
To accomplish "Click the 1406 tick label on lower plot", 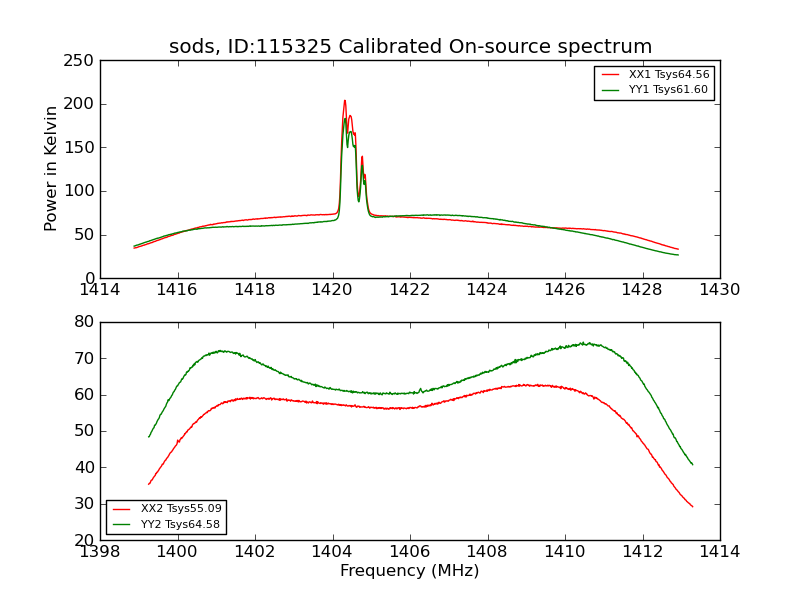I will tap(410, 552).
